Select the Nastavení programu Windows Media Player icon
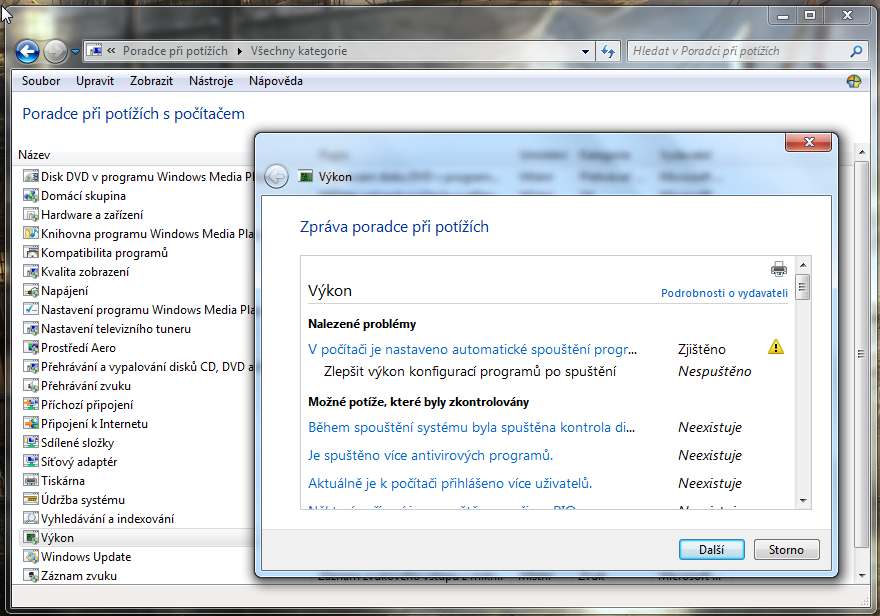The height and width of the screenshot is (616, 880). (x=31, y=310)
